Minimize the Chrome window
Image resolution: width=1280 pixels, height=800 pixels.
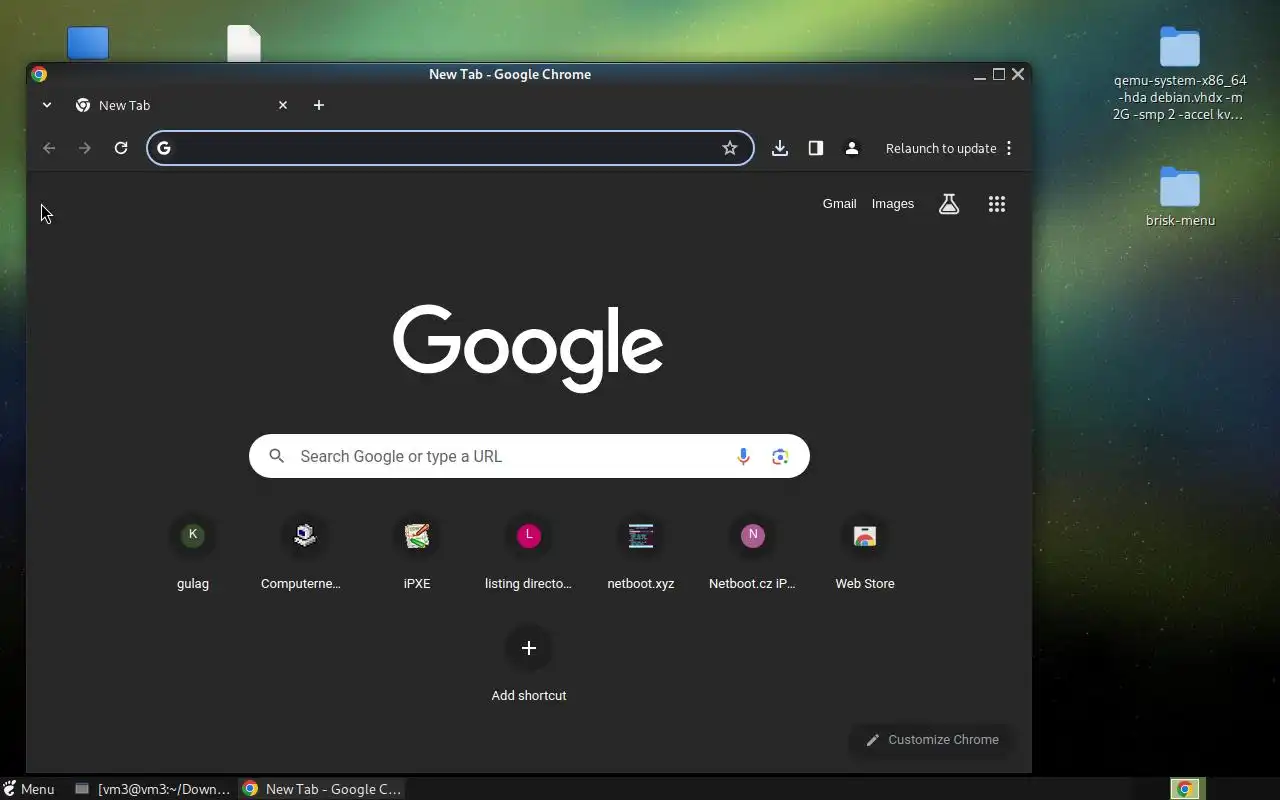pos(979,75)
